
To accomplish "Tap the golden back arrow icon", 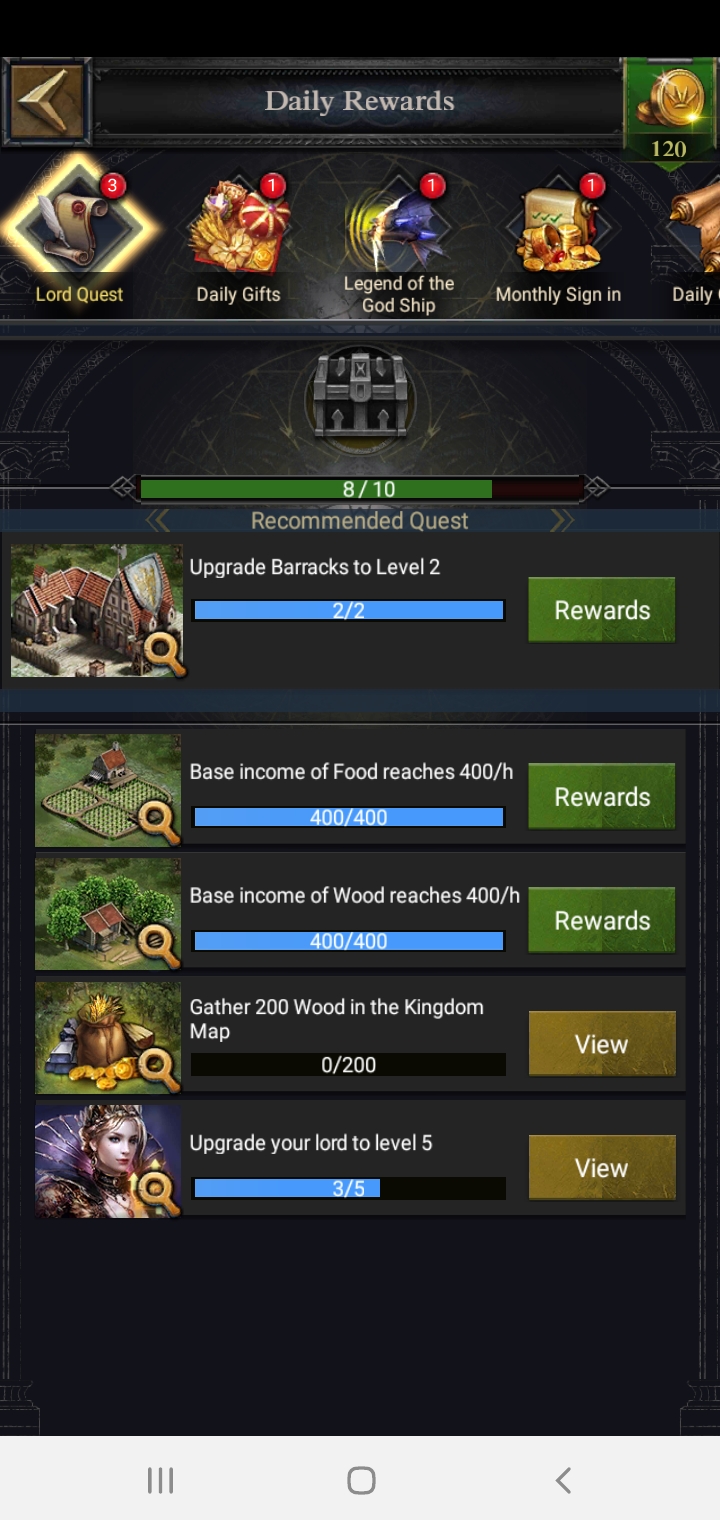I will [47, 102].
